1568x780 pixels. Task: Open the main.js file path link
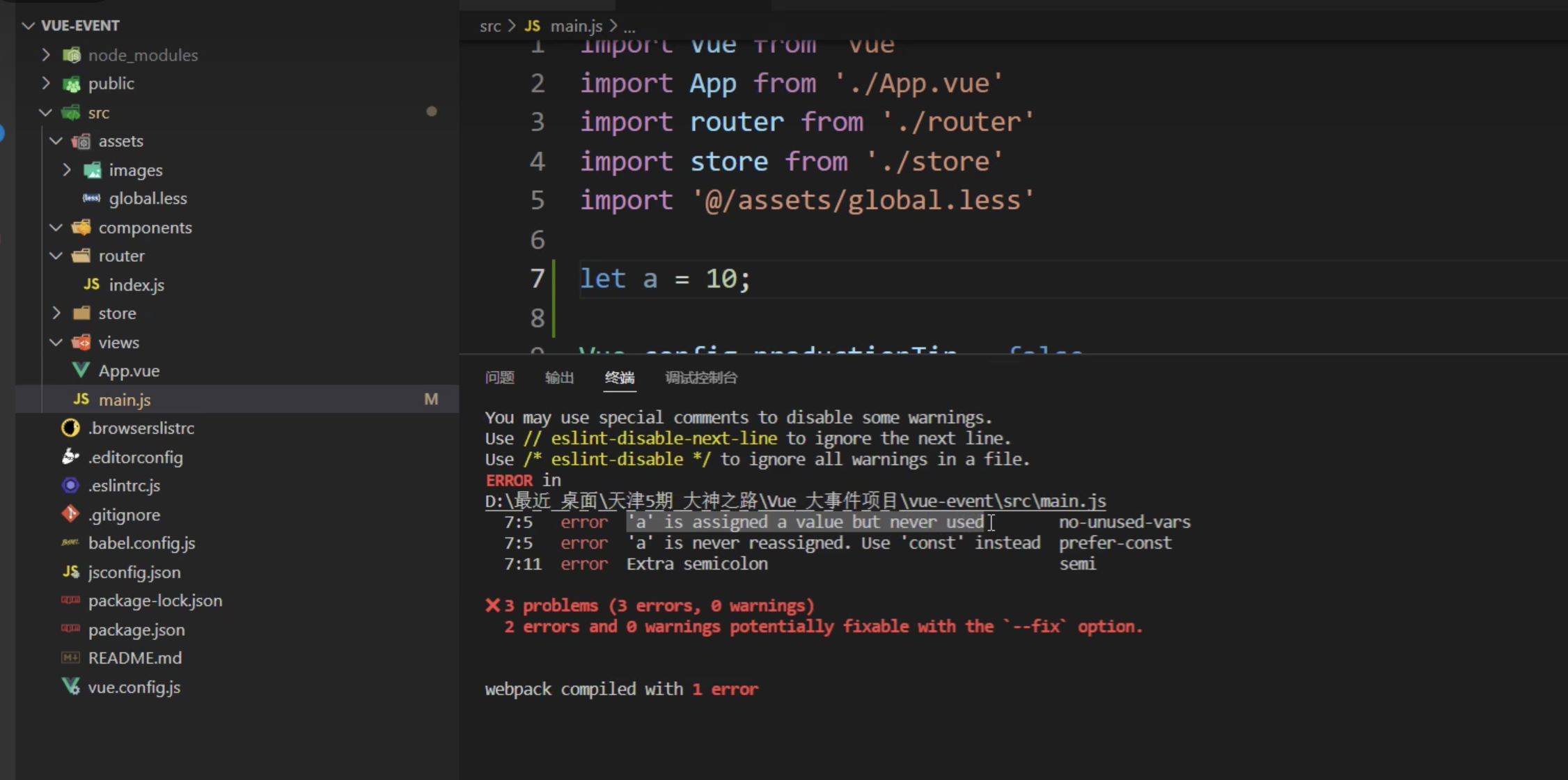(794, 501)
